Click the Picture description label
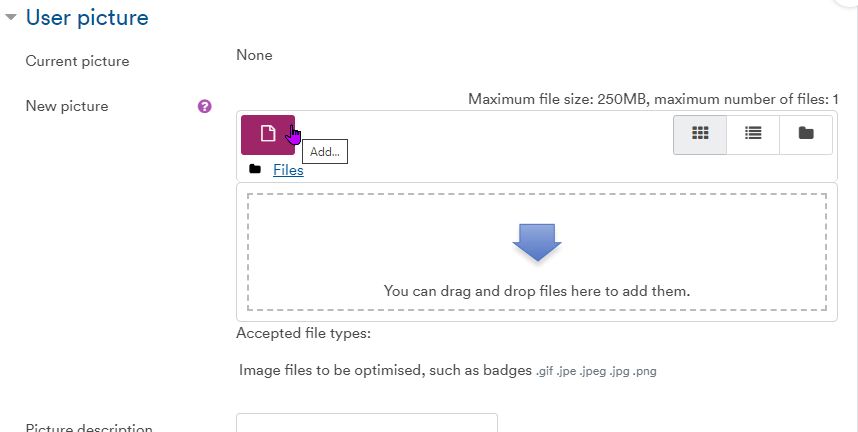 pyautogui.click(x=89, y=428)
